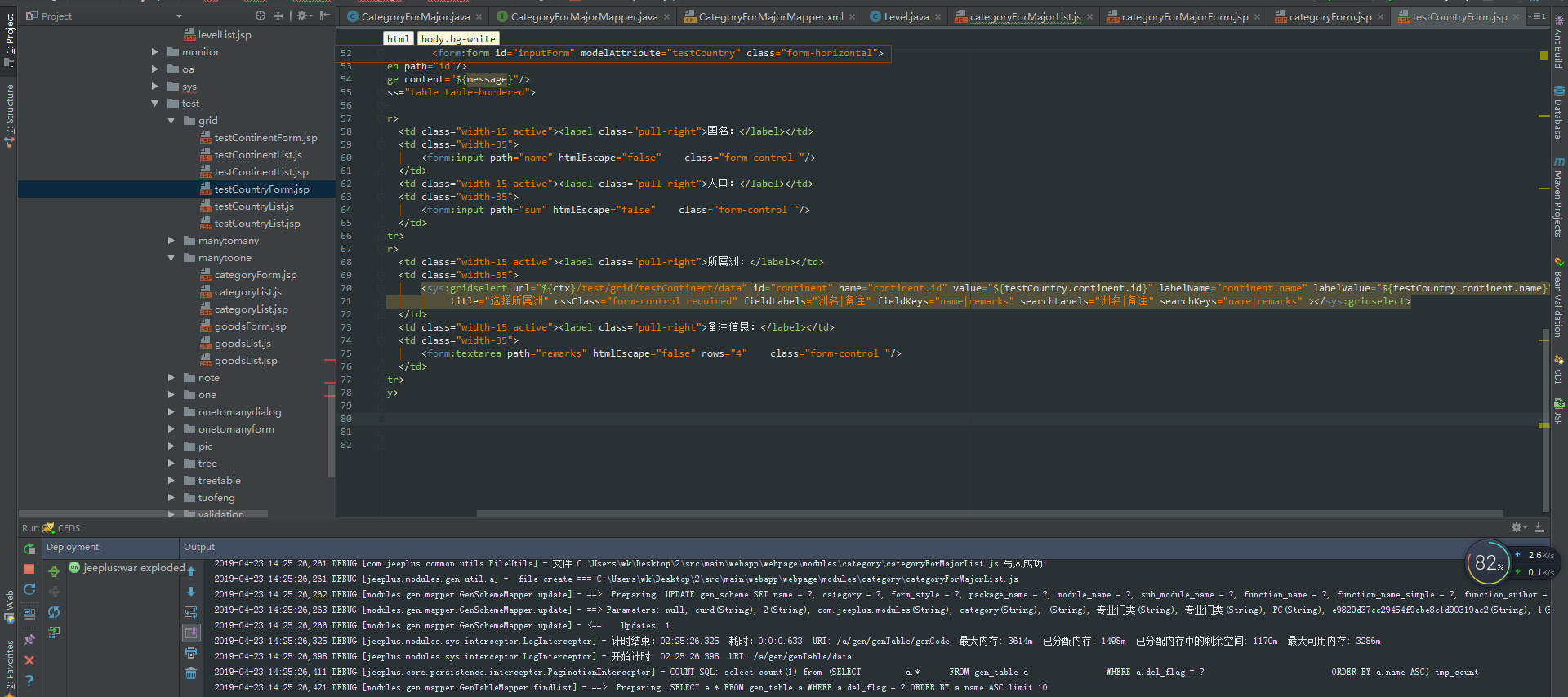Toggle scroll to end of console

(191, 633)
